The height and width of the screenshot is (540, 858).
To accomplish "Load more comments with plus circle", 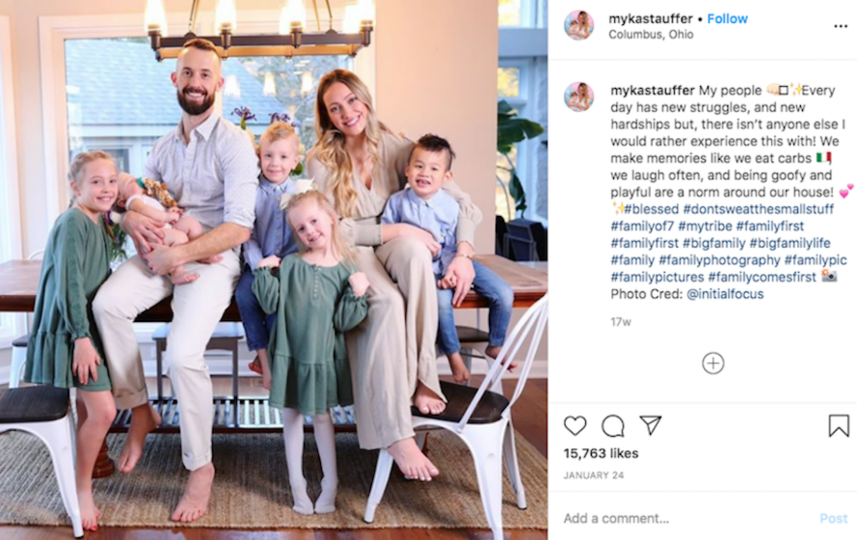I will pos(713,363).
